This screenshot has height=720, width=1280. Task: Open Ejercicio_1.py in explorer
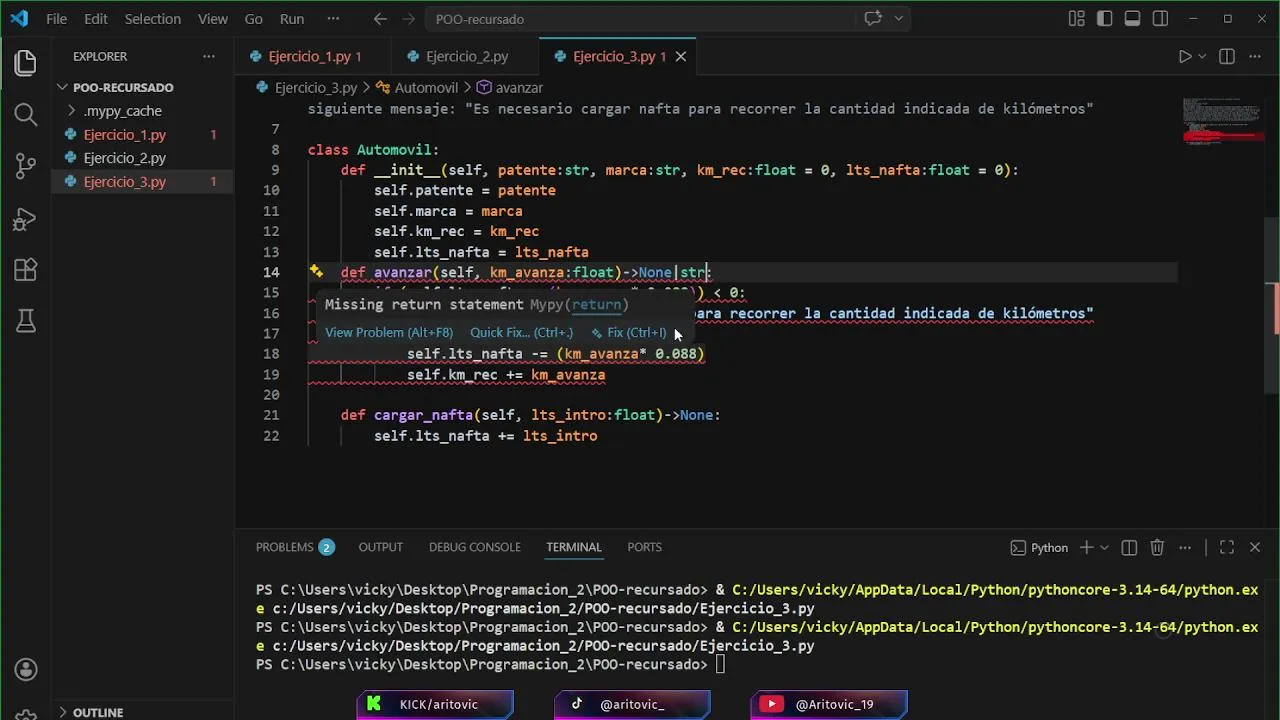click(x=143, y=134)
